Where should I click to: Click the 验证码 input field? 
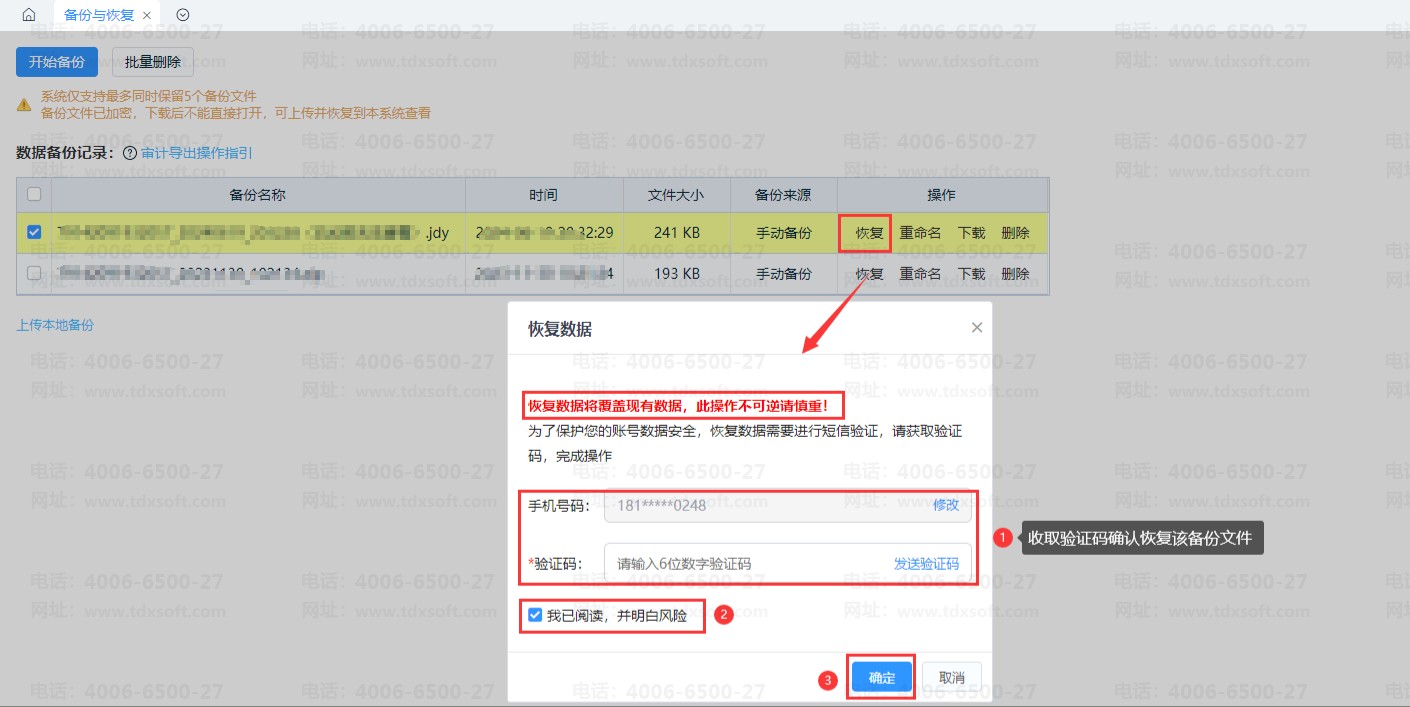[745, 564]
